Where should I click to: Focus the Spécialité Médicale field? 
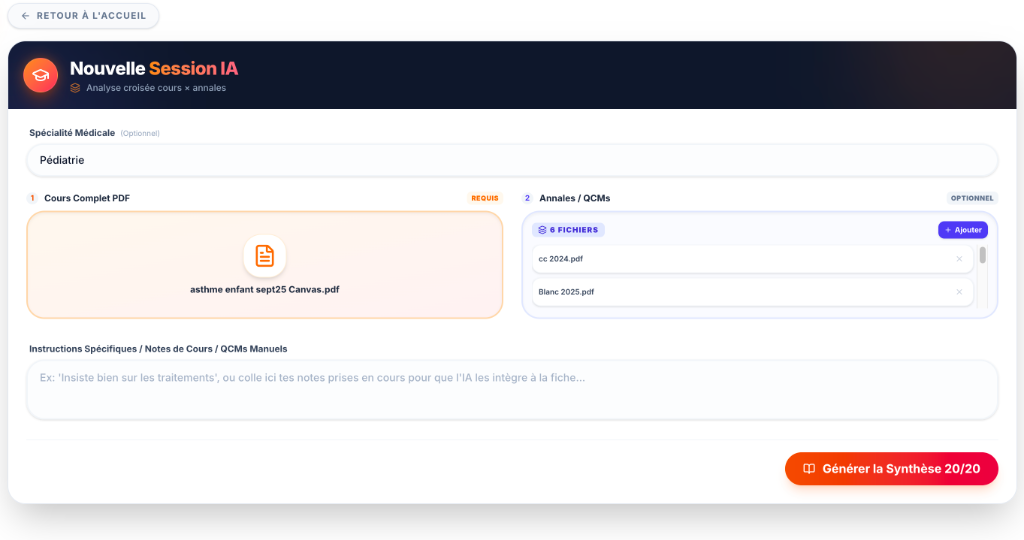[511, 160]
